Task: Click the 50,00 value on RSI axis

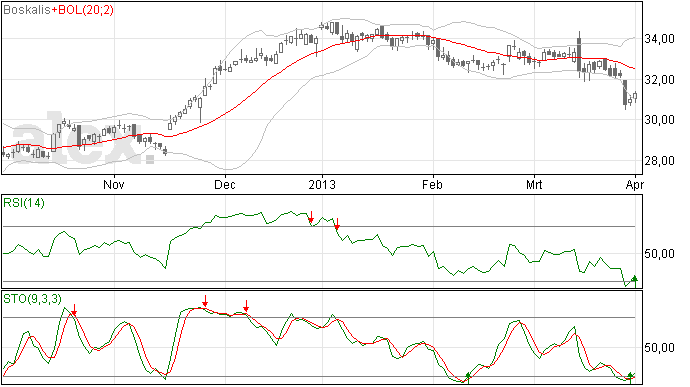Action: click(659, 254)
